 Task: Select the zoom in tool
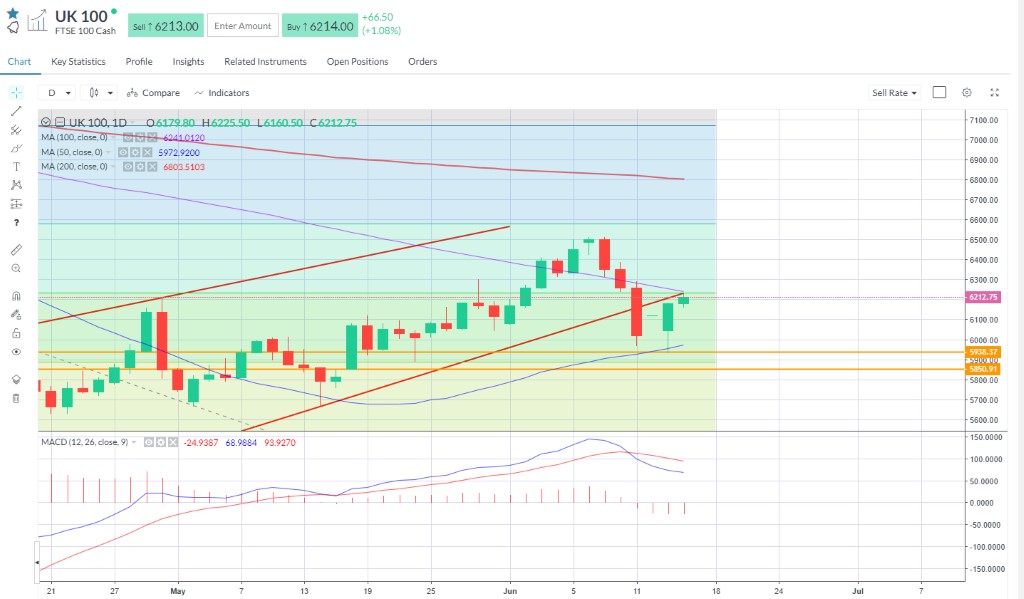[x=16, y=268]
